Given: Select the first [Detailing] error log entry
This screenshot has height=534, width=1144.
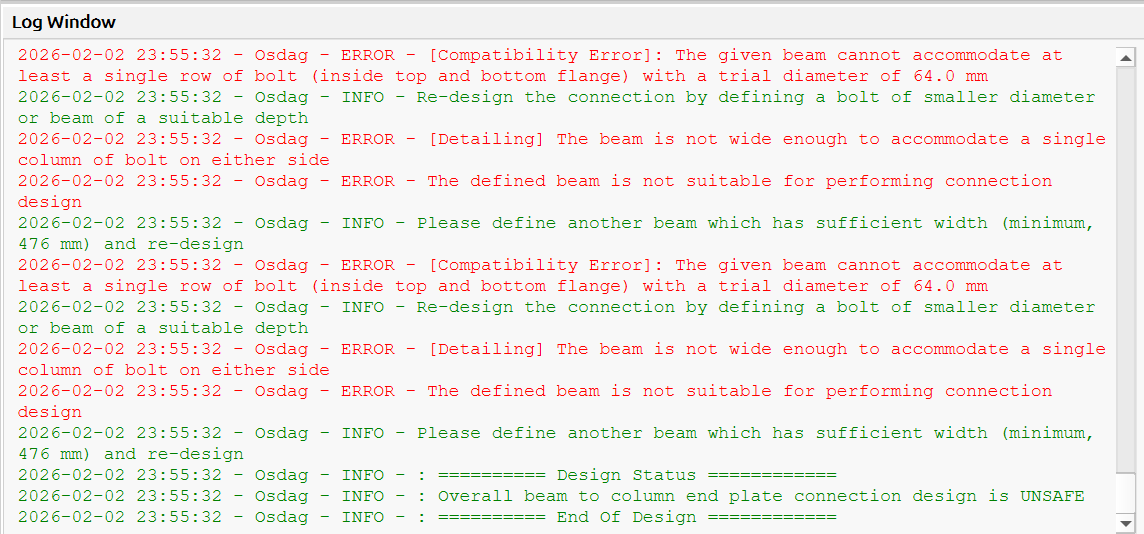Looking at the screenshot, I should coord(562,150).
